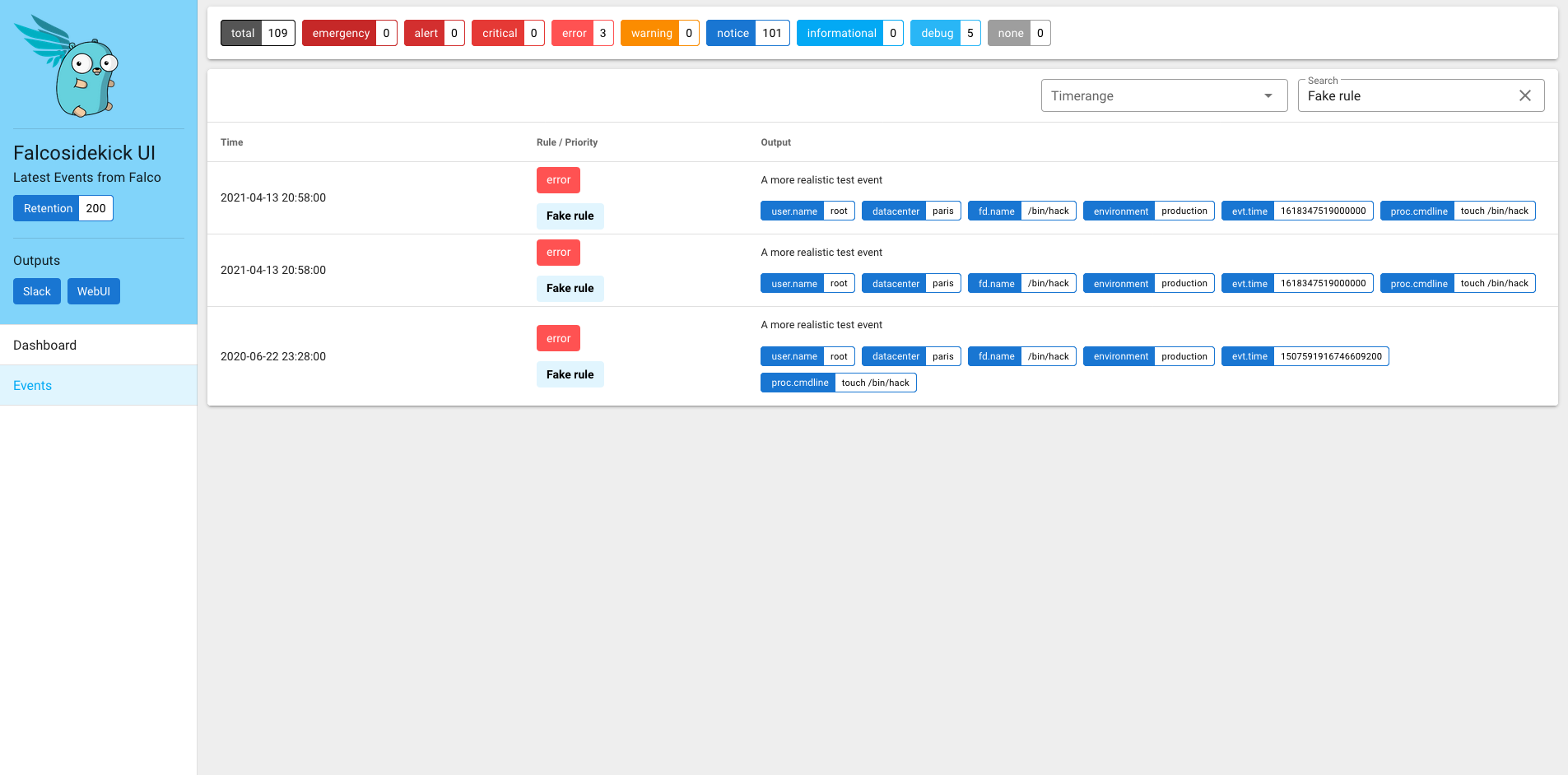Click the Time column header
The height and width of the screenshot is (775, 1568).
coord(232,142)
